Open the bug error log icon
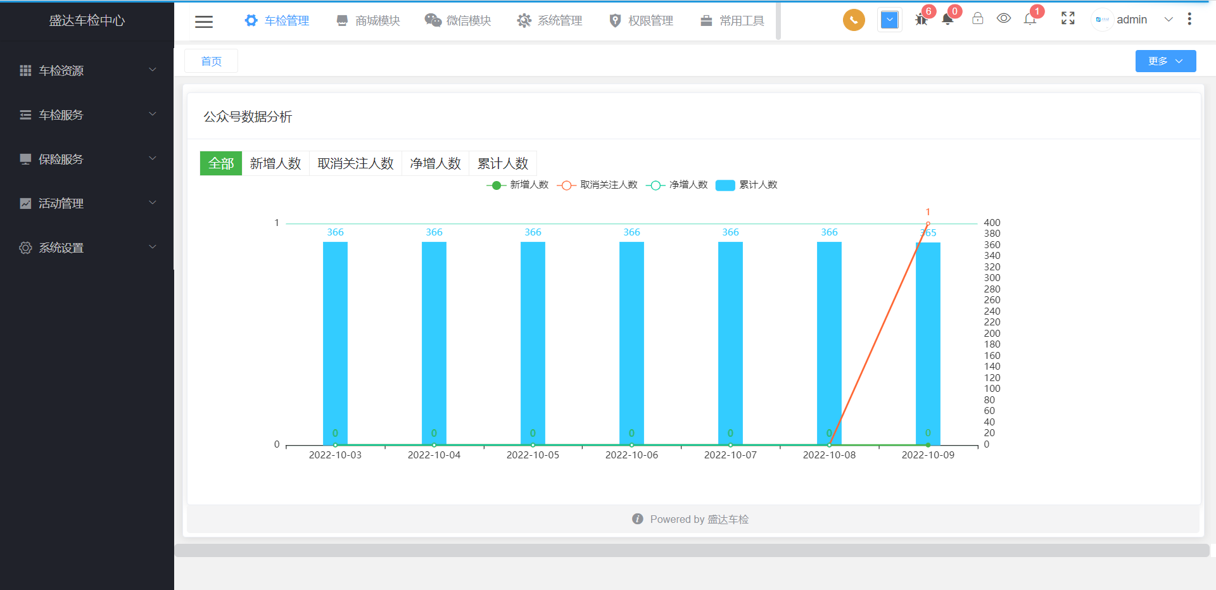 click(921, 20)
